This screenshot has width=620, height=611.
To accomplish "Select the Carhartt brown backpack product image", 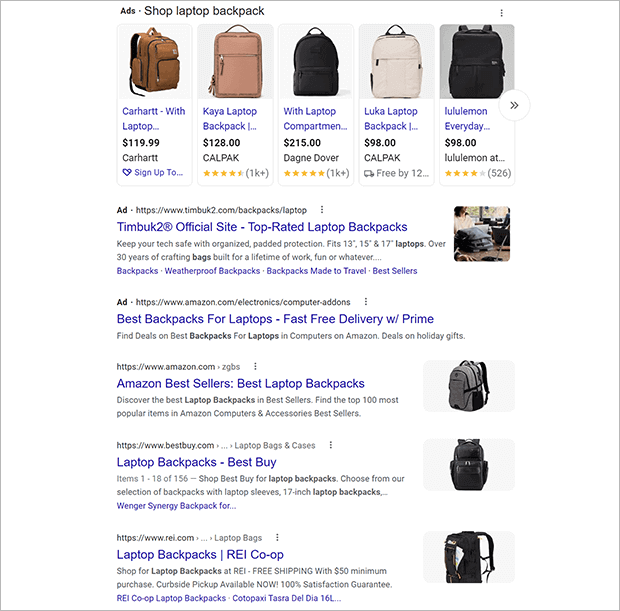I will [155, 62].
